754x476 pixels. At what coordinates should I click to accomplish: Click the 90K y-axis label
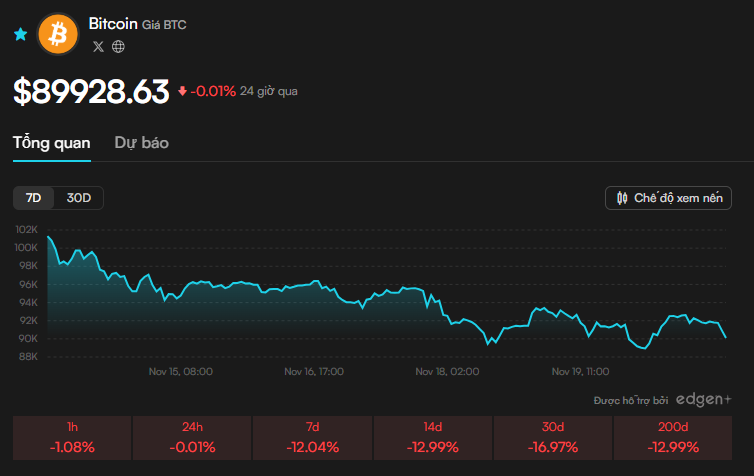(28, 338)
